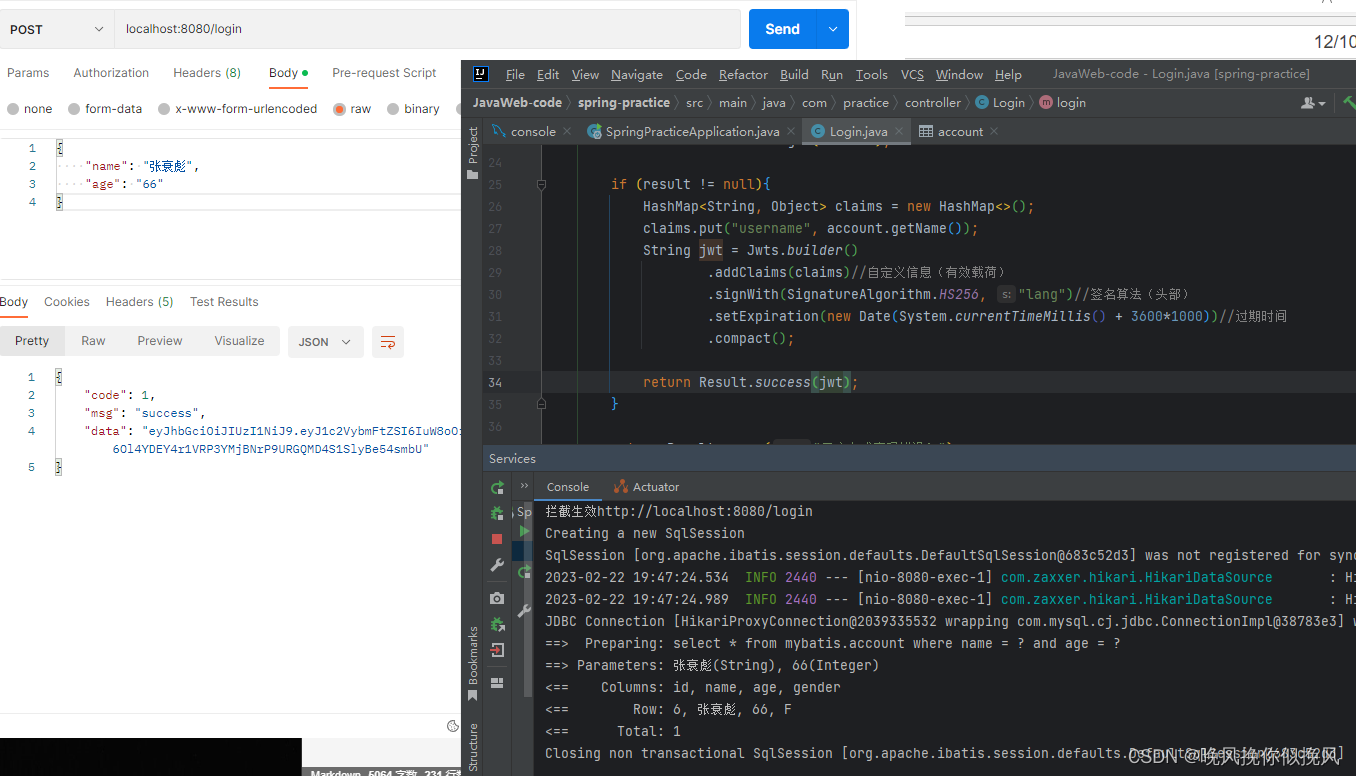1356x776 pixels.
Task: Click the IntelliJ IDEA logo icon
Action: coord(481,74)
